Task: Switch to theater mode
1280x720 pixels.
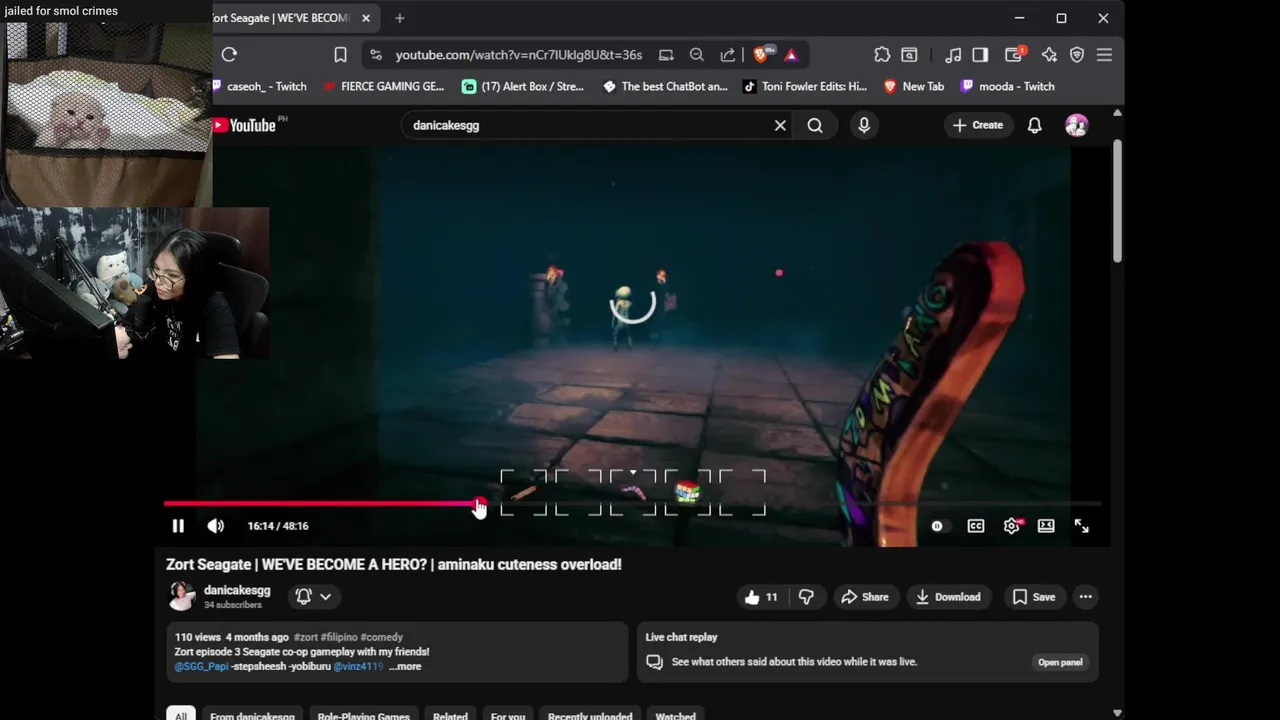Action: [x=1046, y=526]
